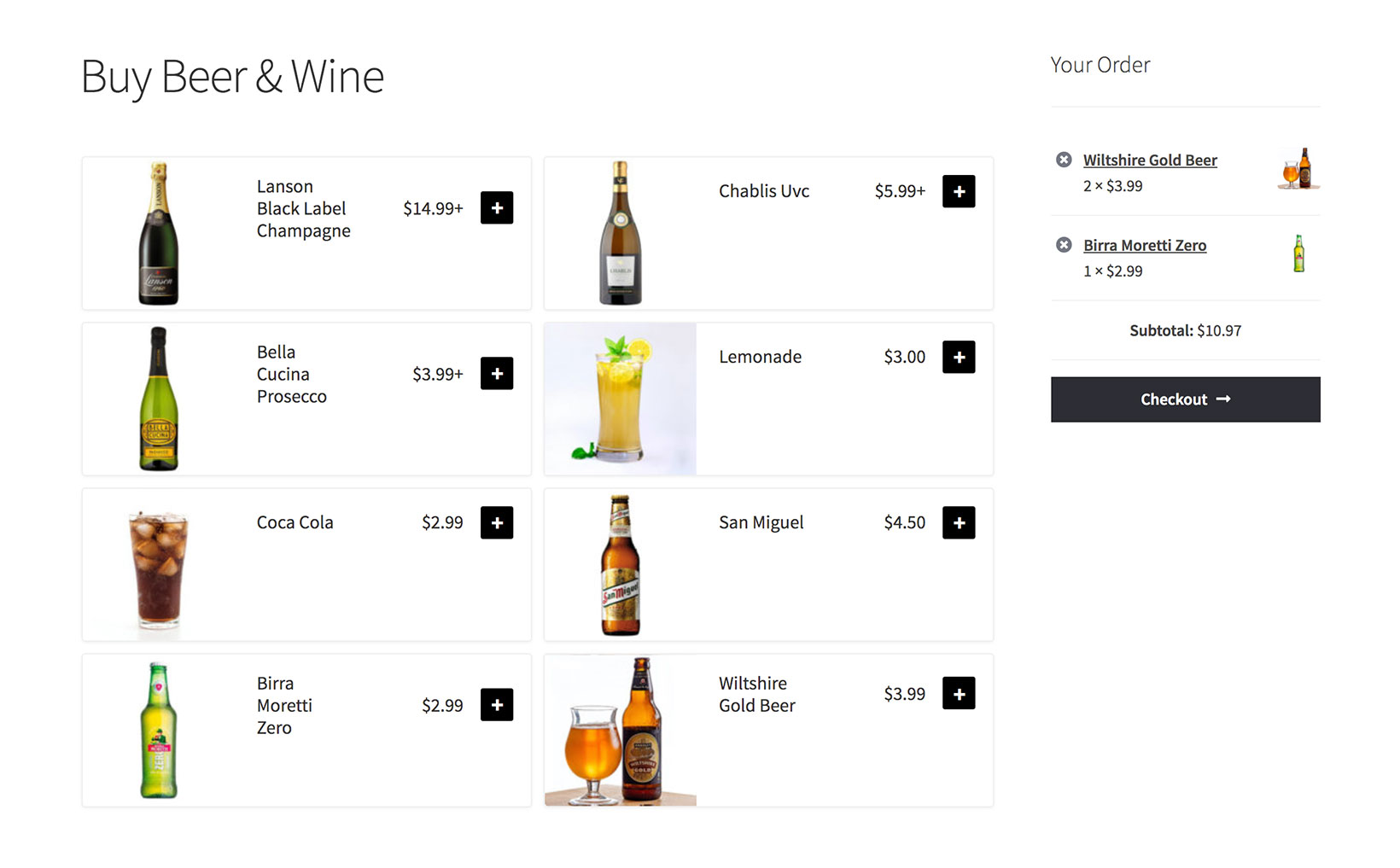The height and width of the screenshot is (868, 1400).
Task: Add Lanson Black Label Champagne to order
Action: [497, 207]
